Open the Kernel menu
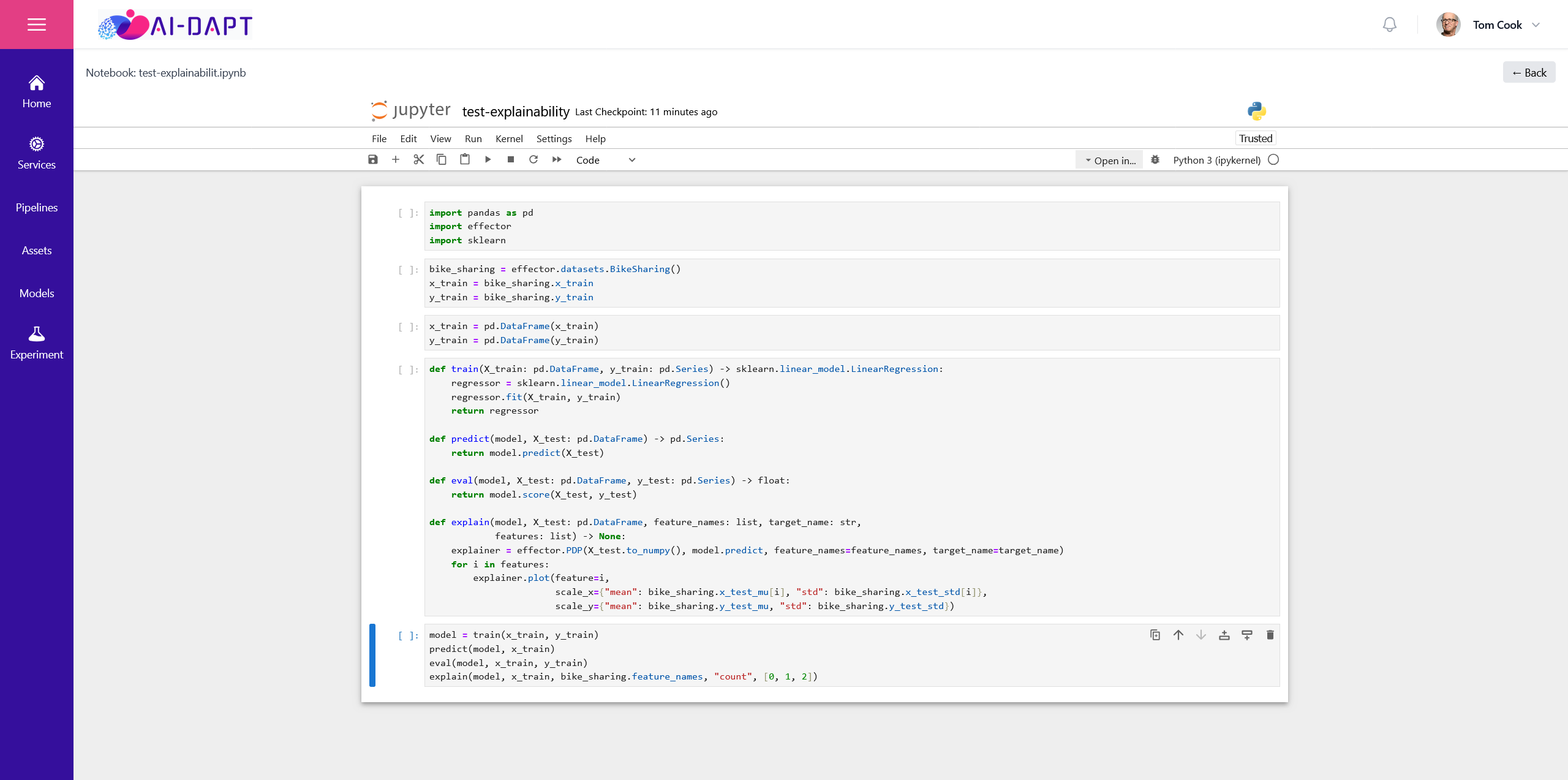Image resolution: width=1568 pixels, height=780 pixels. click(x=509, y=138)
